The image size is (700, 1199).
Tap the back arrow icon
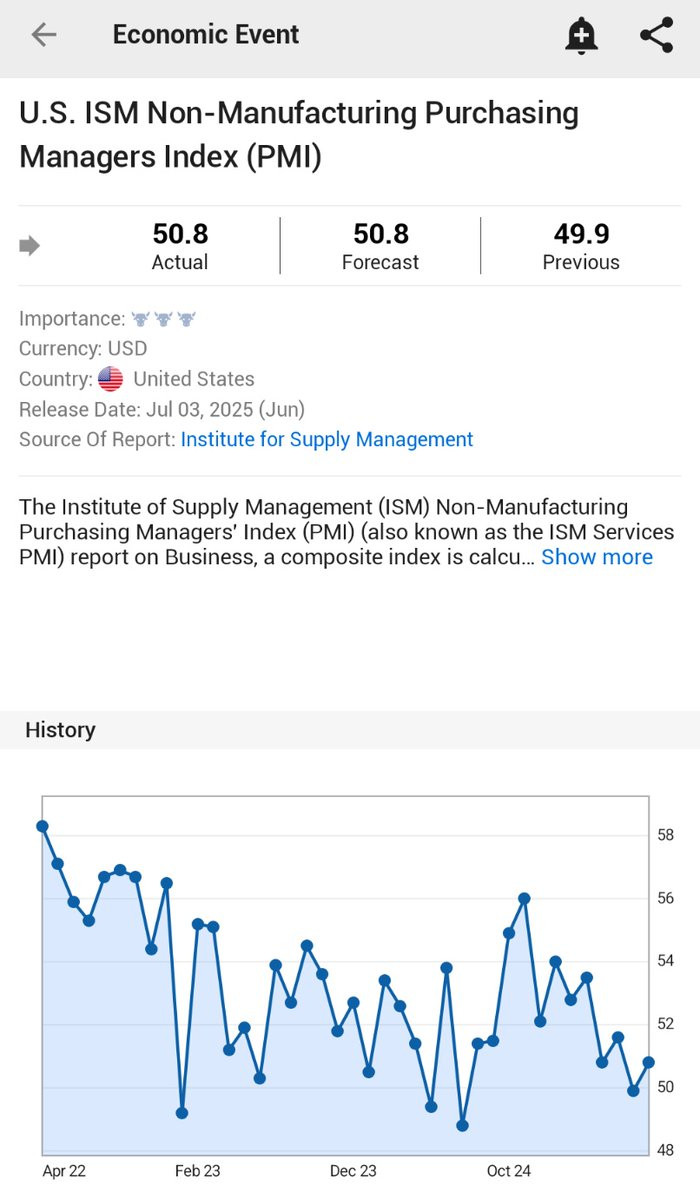point(44,35)
